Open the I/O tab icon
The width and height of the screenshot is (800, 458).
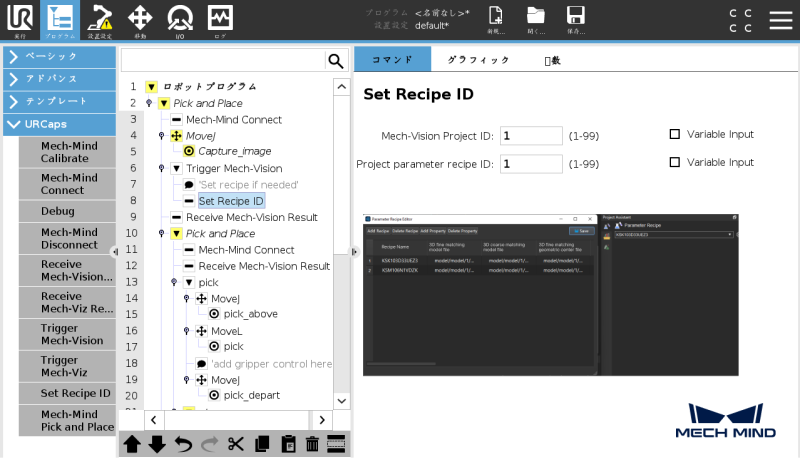180,20
